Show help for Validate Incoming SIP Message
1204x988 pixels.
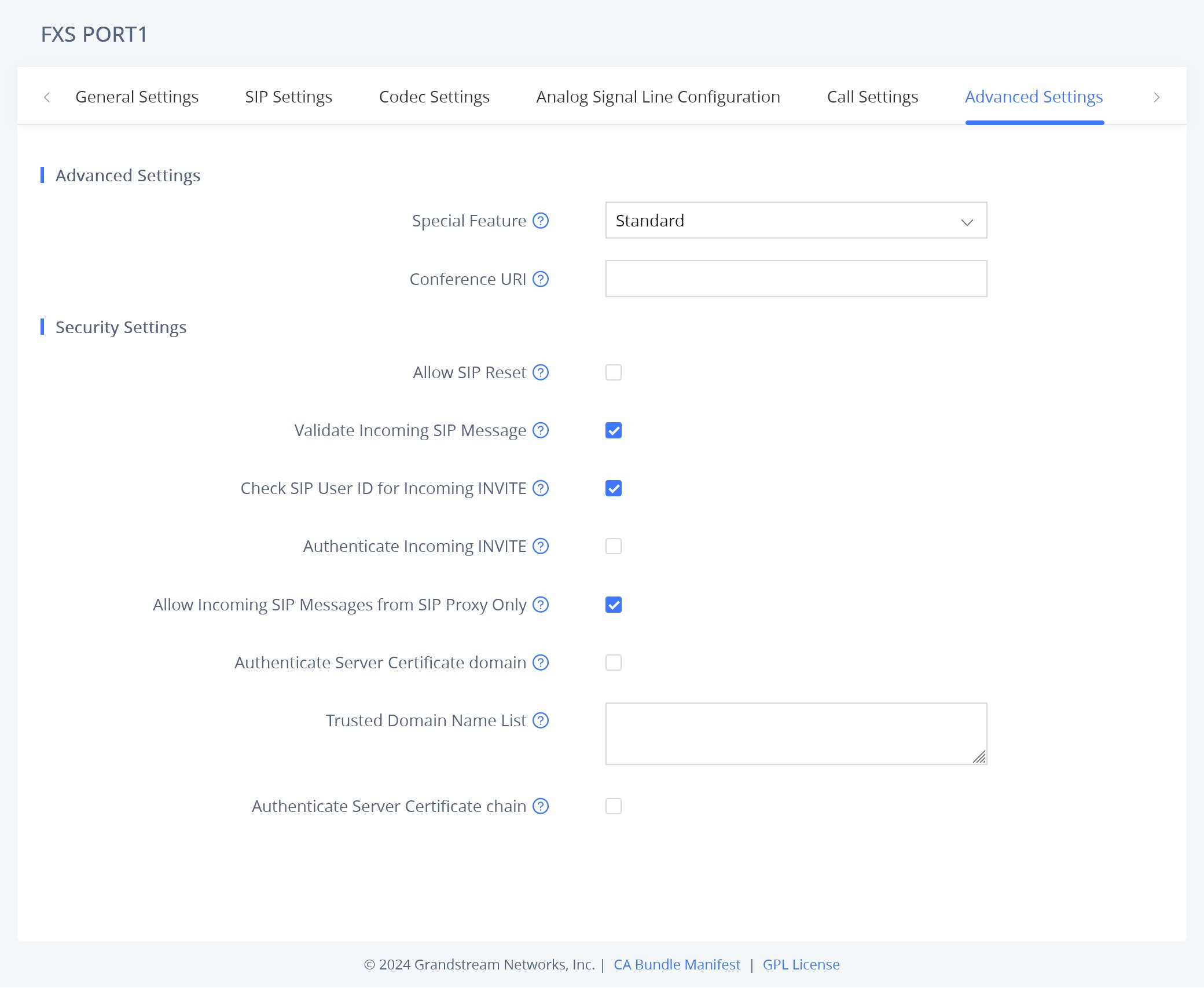[540, 430]
